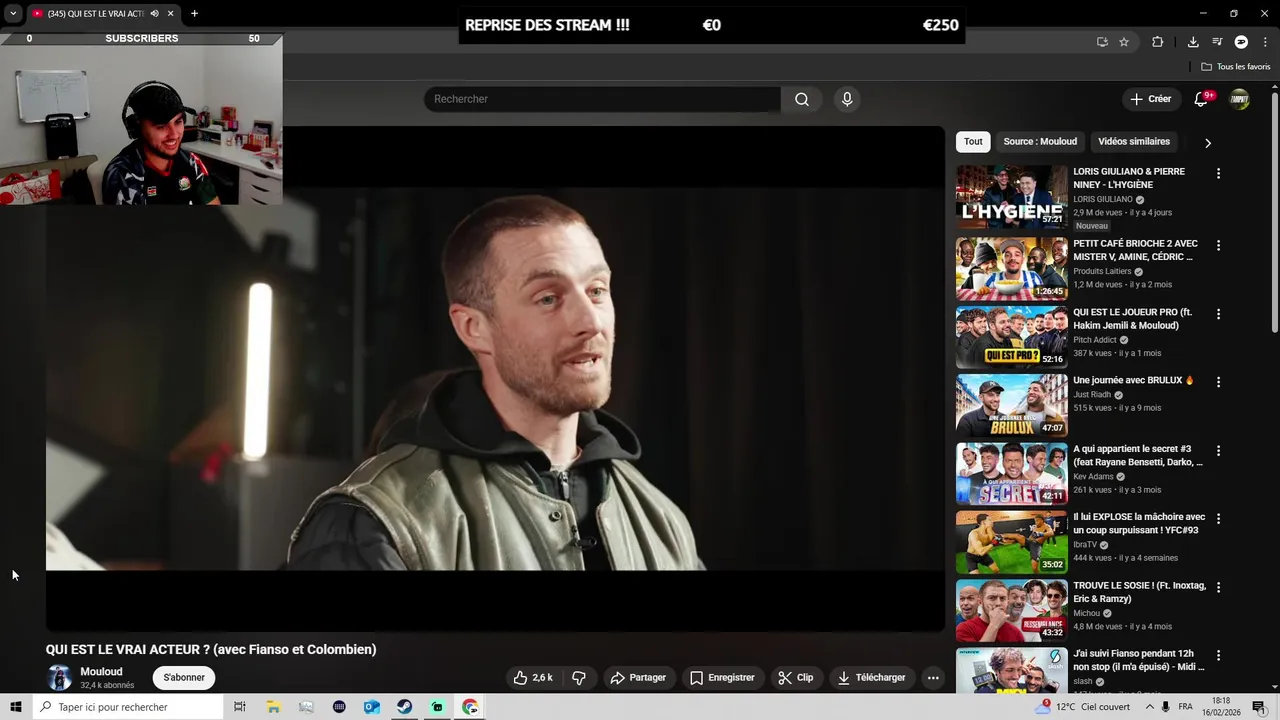The height and width of the screenshot is (720, 1280).
Task: Open the tab search dropdown arrow
Action: coord(13,14)
